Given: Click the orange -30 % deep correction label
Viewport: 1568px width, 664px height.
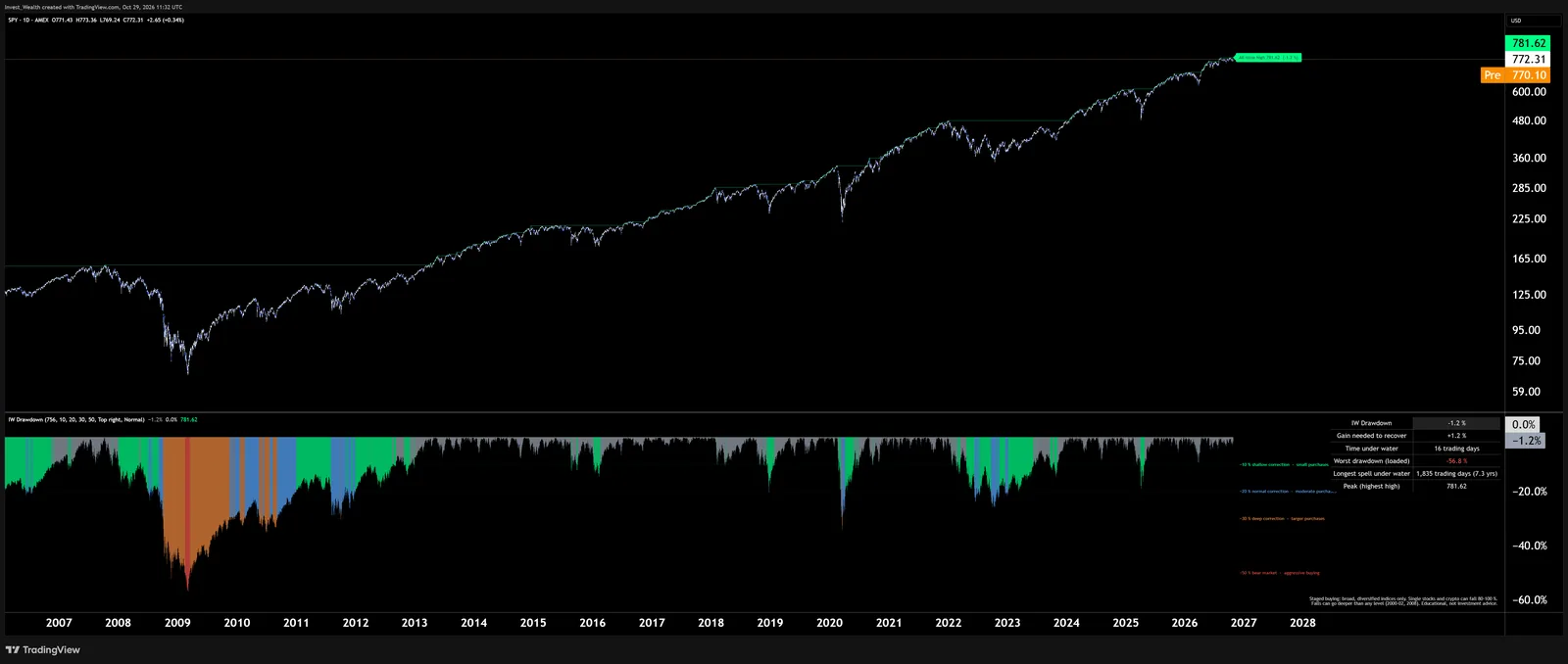Looking at the screenshot, I should pyautogui.click(x=1282, y=519).
